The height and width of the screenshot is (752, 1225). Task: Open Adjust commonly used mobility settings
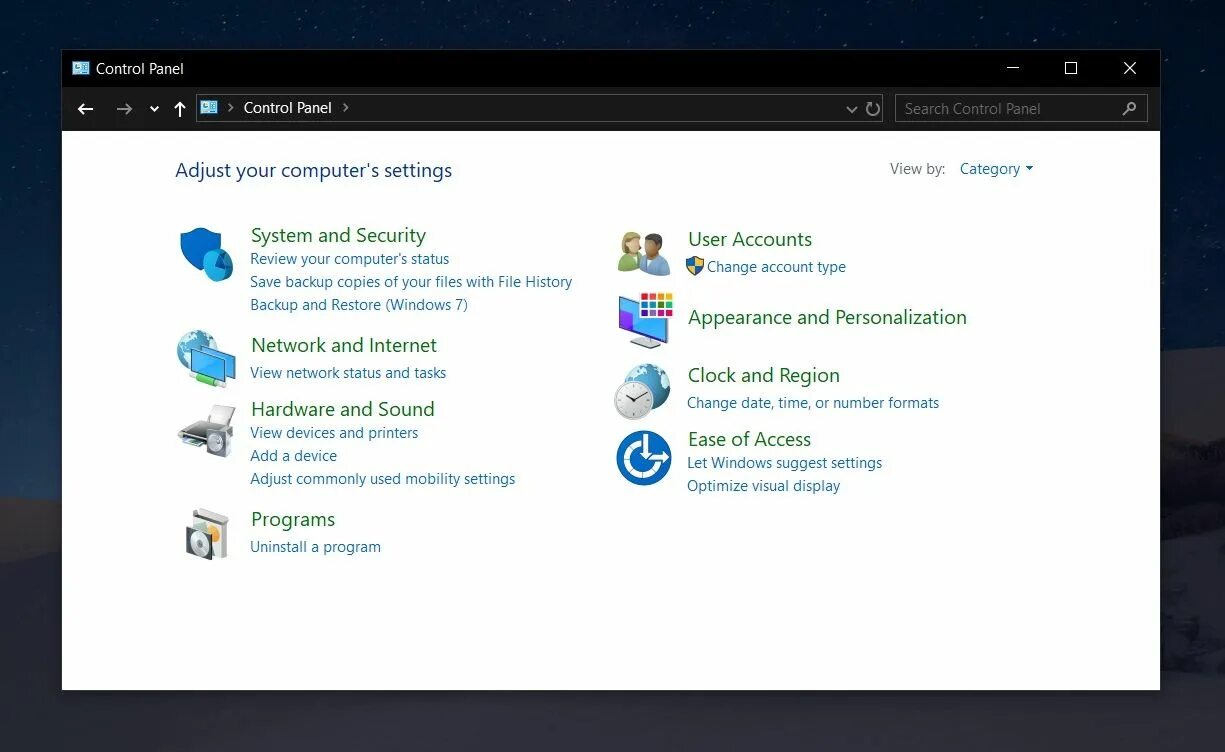click(383, 479)
